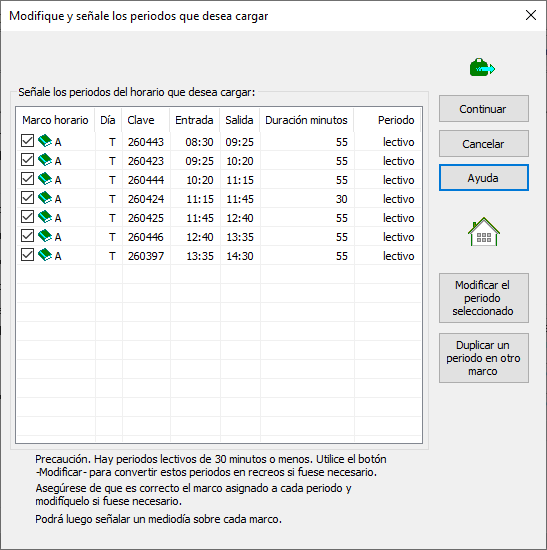
Task: Uncheck the 30-minute period checkbox
Action: (27, 198)
